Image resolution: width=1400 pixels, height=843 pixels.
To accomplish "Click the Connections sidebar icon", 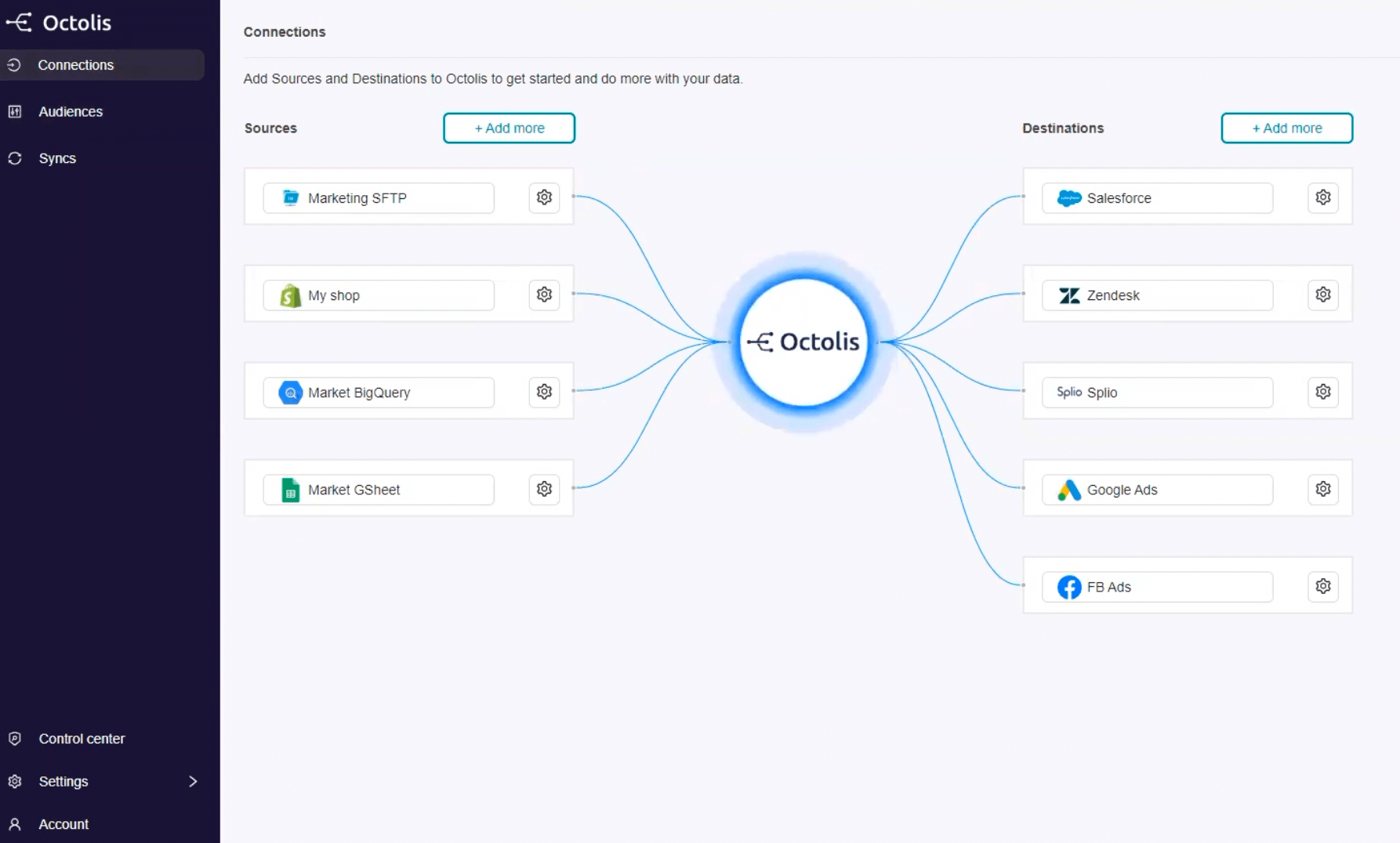I will 14,65.
